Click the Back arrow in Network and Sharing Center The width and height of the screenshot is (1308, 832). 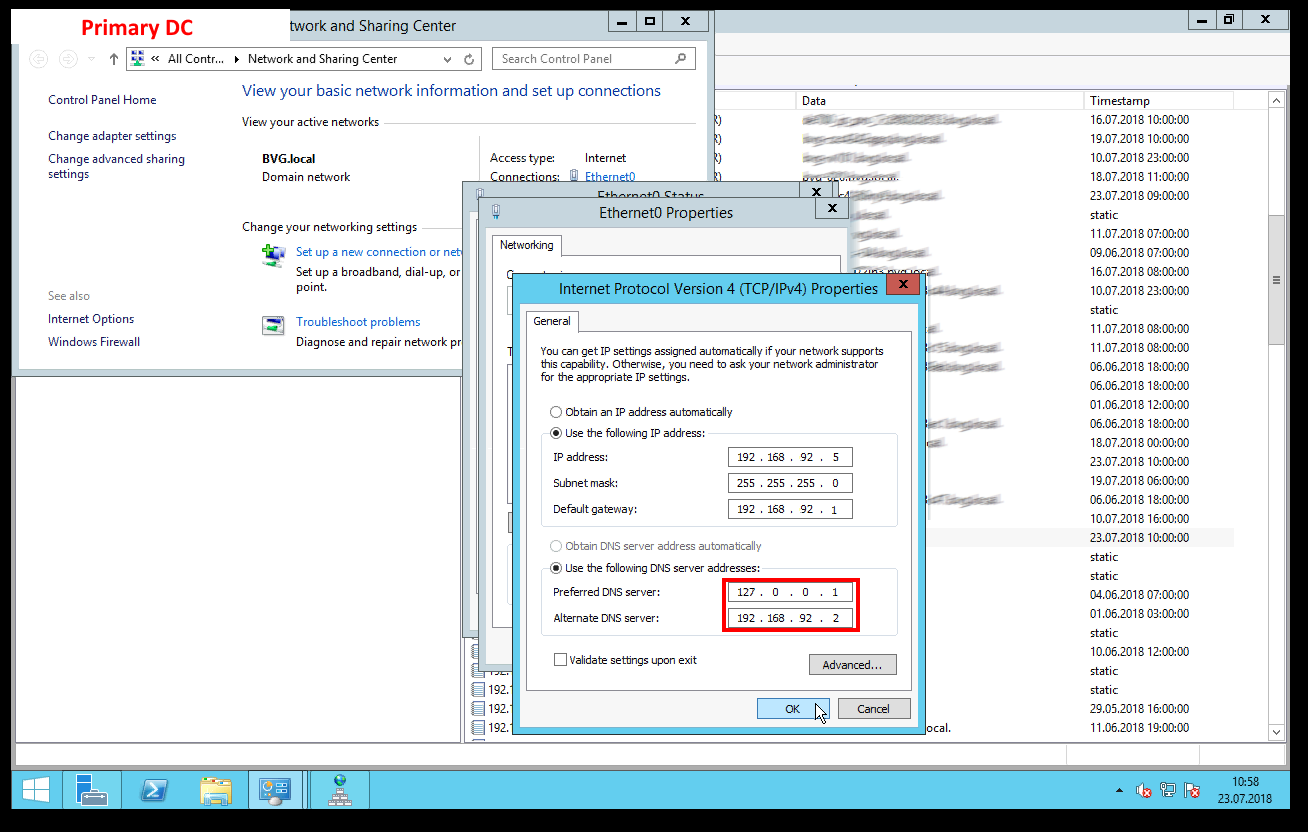click(x=38, y=59)
